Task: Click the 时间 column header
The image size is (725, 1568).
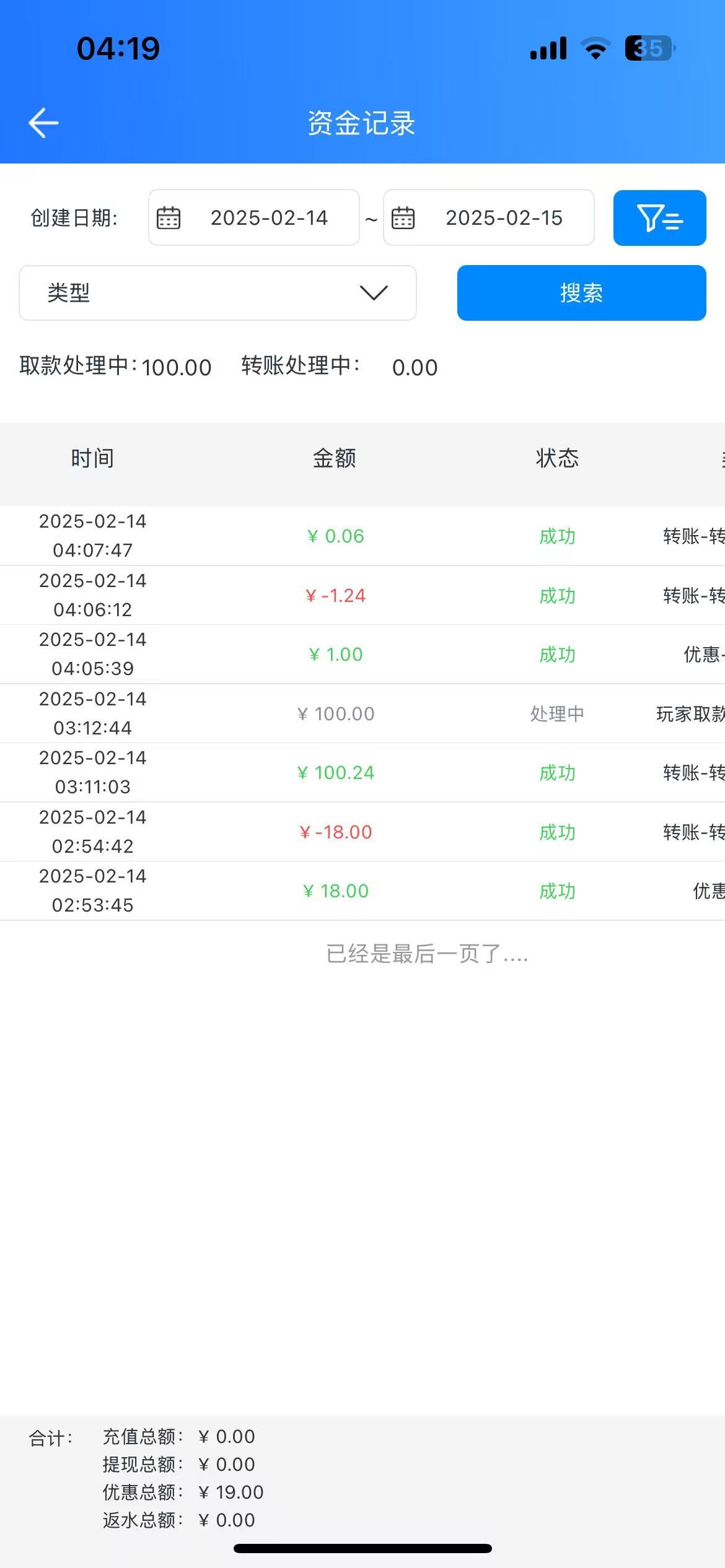Action: point(92,458)
